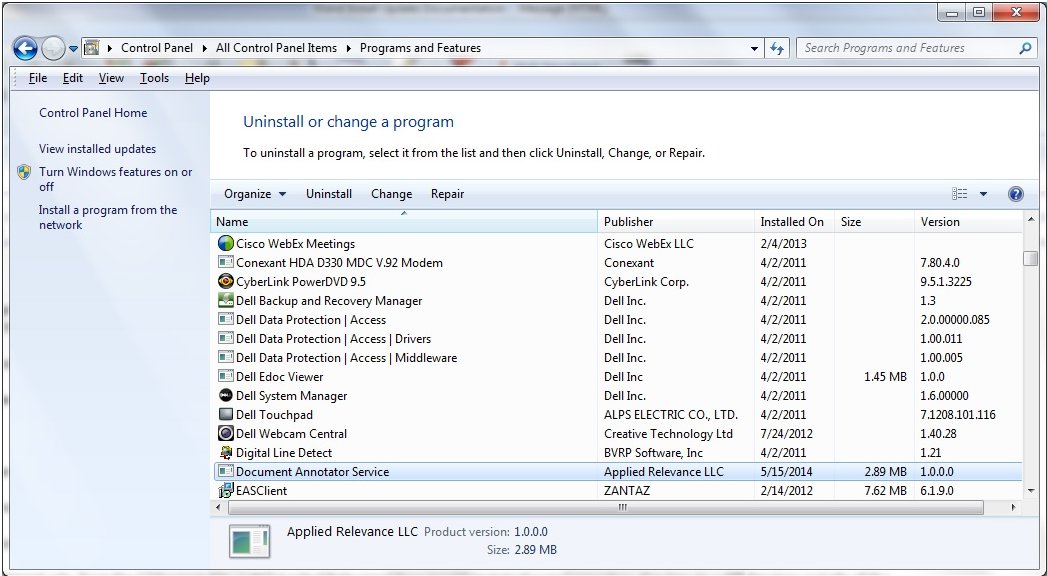Screen dimensions: 1047x576
Task: Click the Conexant HDA D330 Modem icon
Action: click(x=226, y=262)
